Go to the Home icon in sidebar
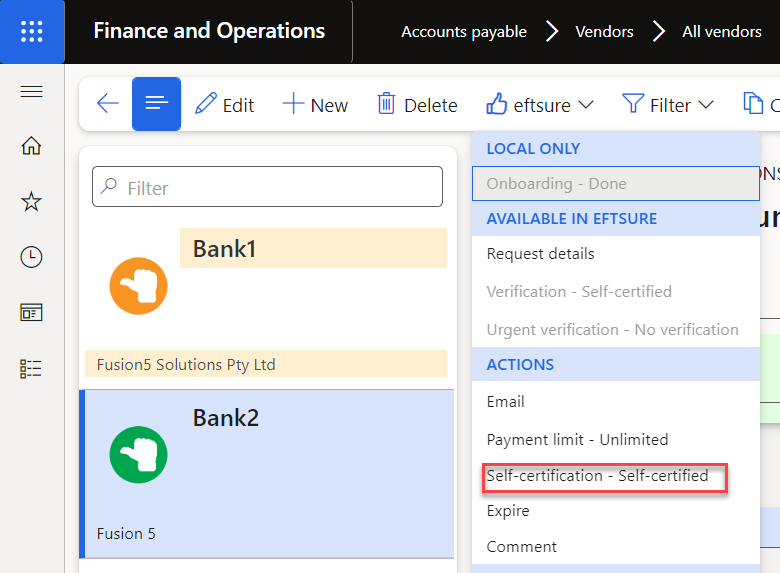Image resolution: width=780 pixels, height=573 pixels. point(31,146)
